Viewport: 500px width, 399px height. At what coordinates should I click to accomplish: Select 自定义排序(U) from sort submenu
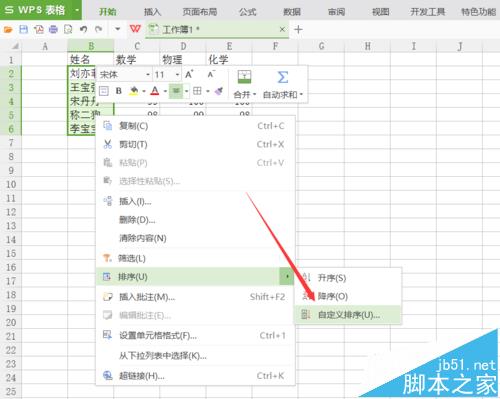348,315
